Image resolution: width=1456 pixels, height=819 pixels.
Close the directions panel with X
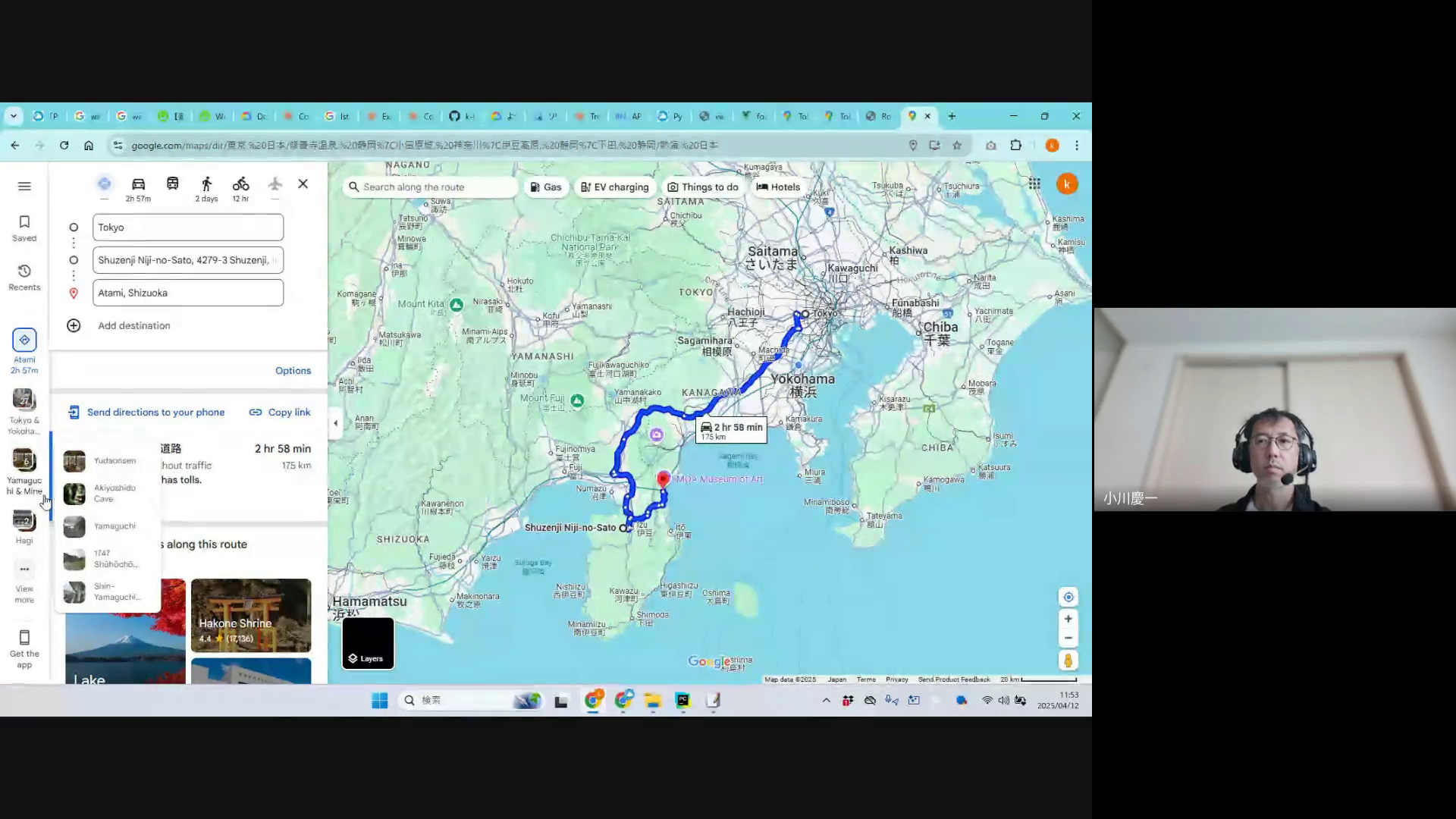point(303,184)
